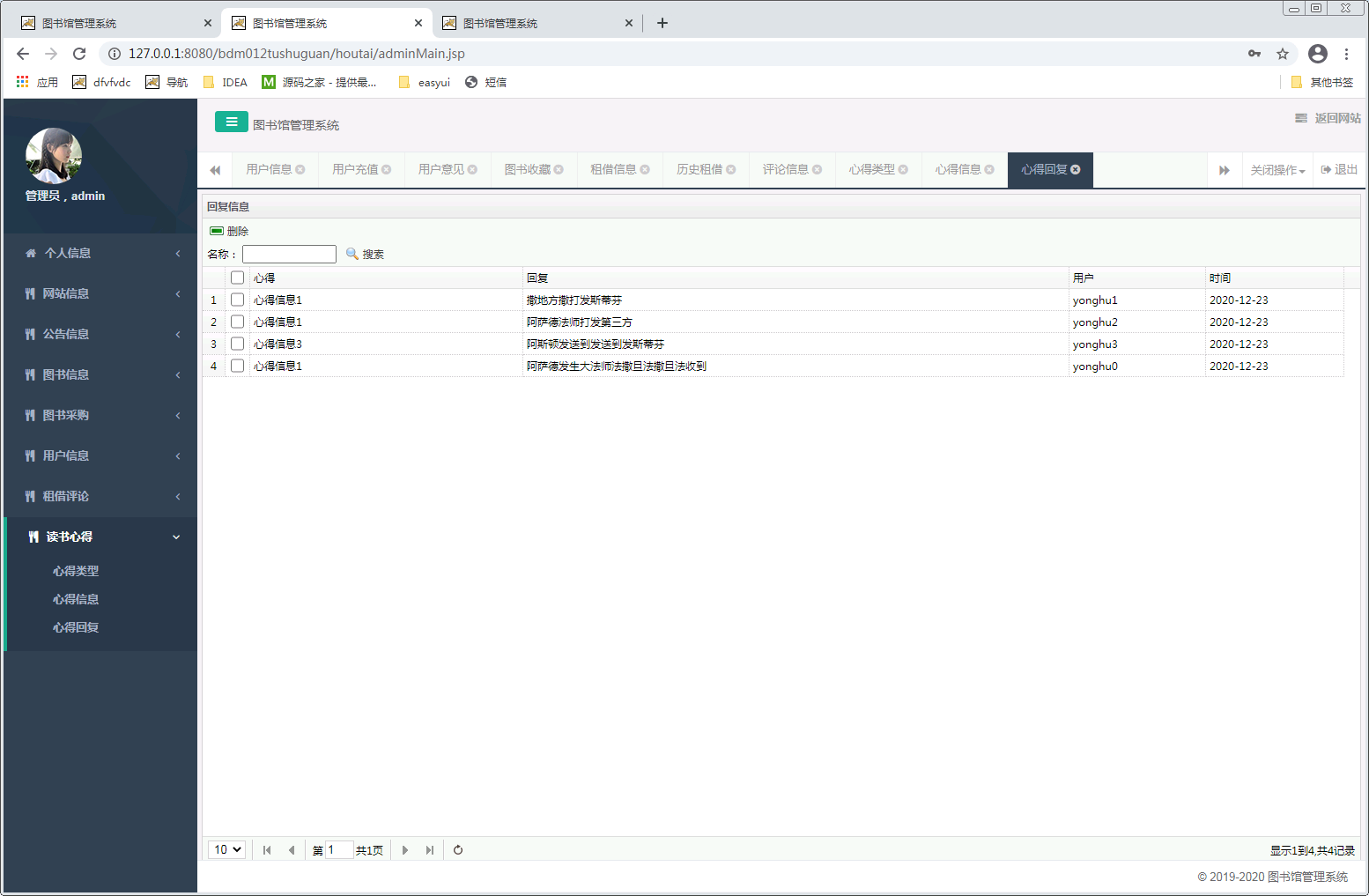The width and height of the screenshot is (1369, 896).
Task: Go to first page in pagination bar
Action: click(267, 850)
